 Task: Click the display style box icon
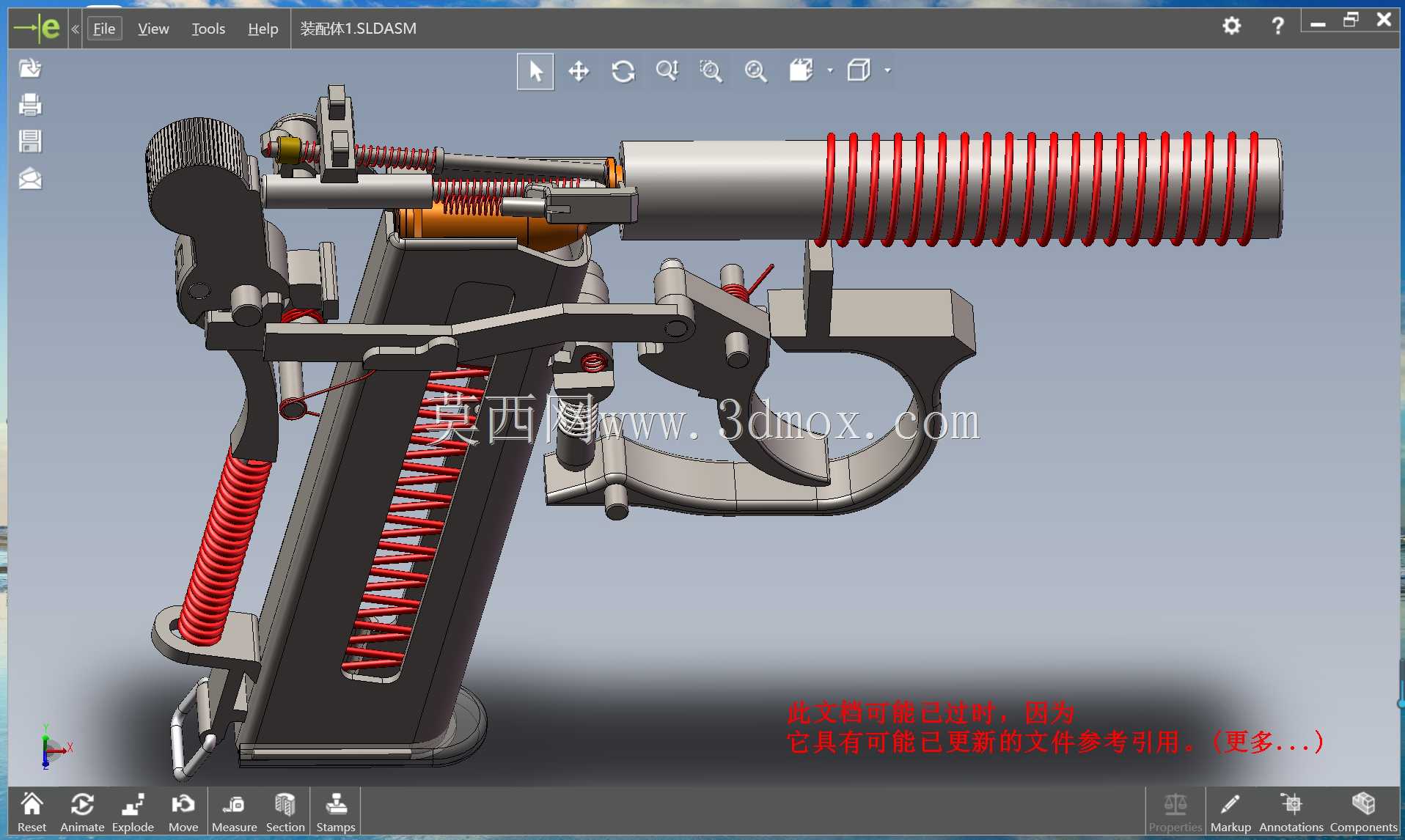pos(859,70)
